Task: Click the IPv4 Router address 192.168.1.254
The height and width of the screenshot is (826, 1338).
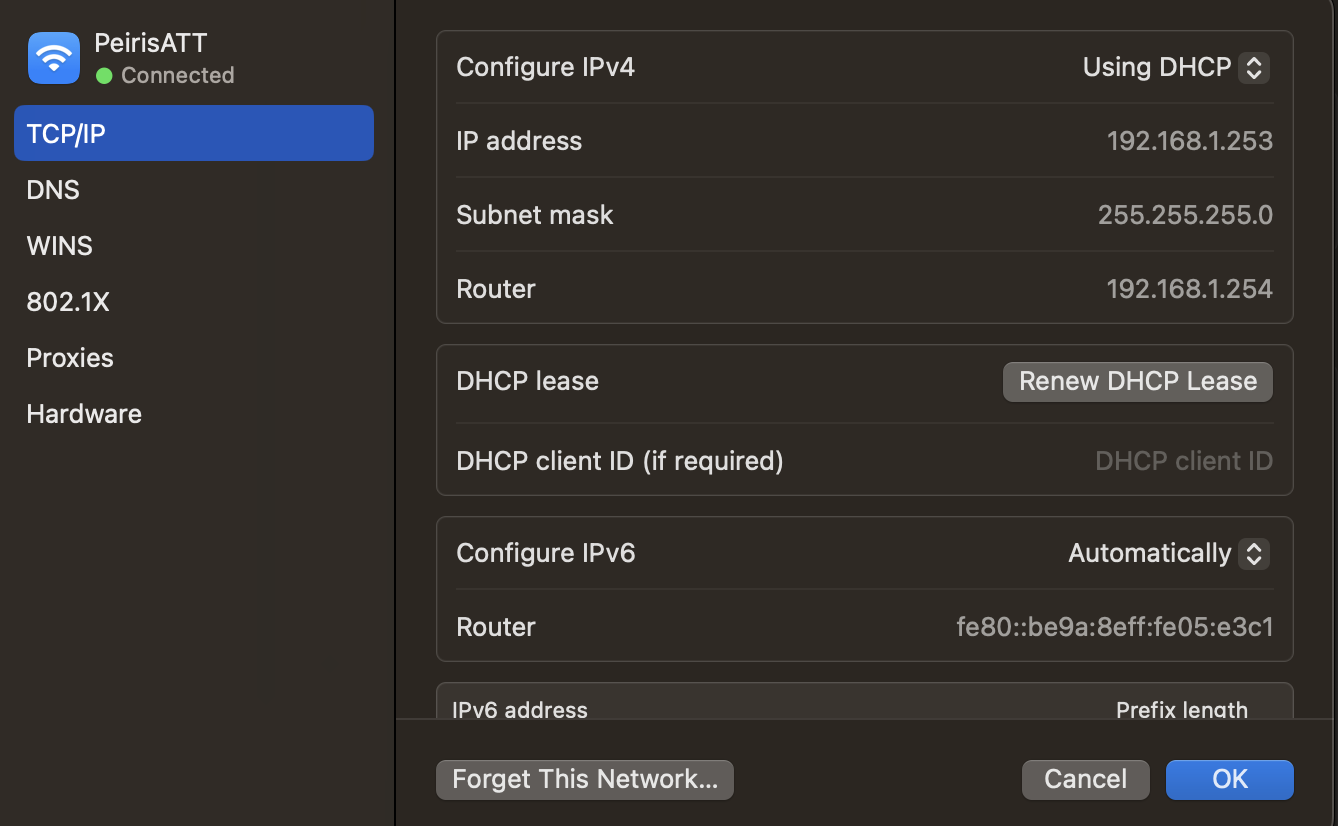Action: (x=1189, y=289)
